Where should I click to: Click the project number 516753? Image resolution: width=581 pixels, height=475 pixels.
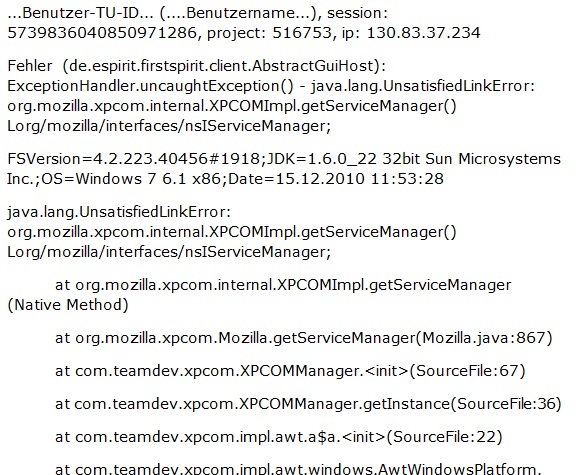302,33
